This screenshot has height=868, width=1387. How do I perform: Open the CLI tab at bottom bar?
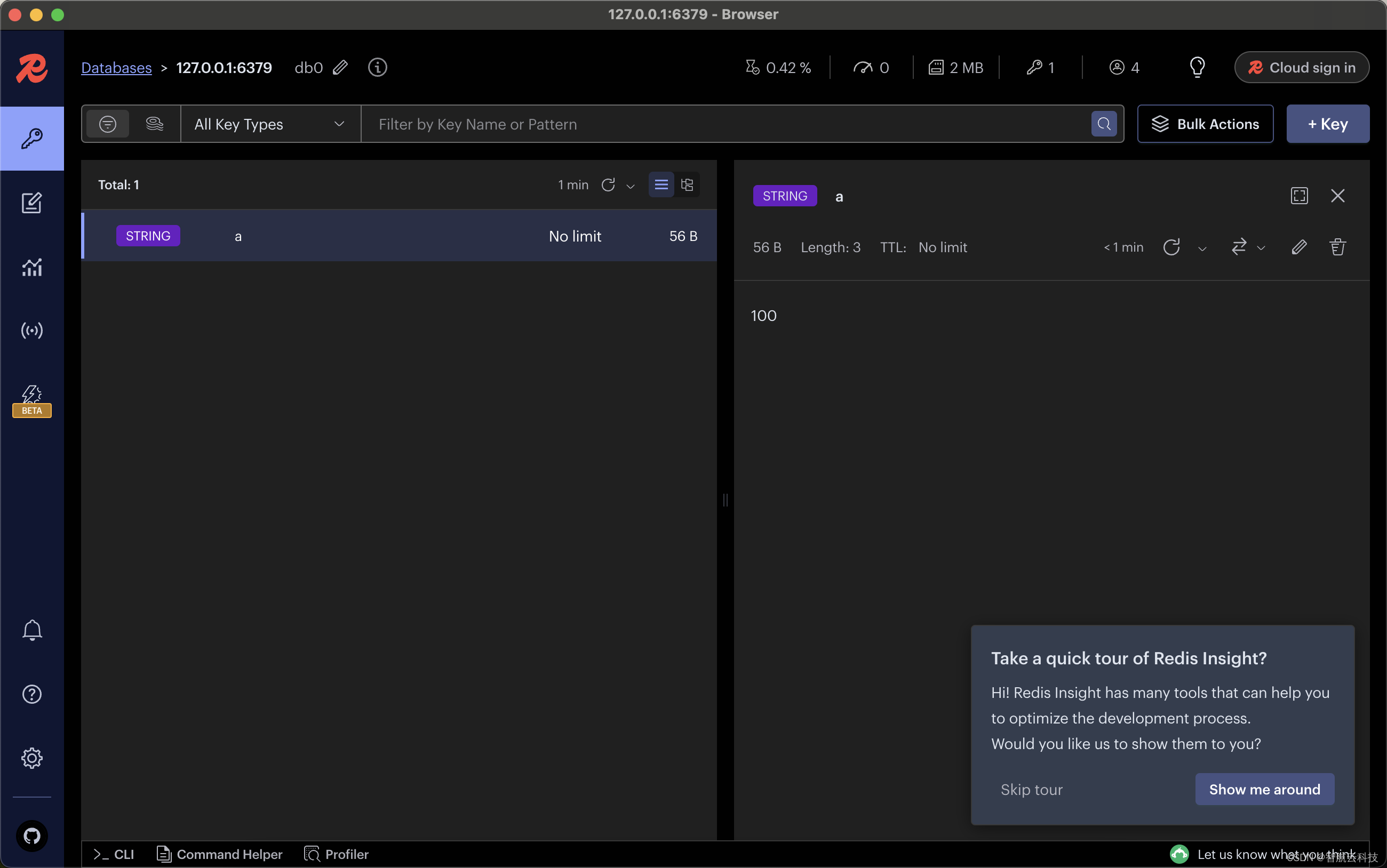tap(113, 855)
